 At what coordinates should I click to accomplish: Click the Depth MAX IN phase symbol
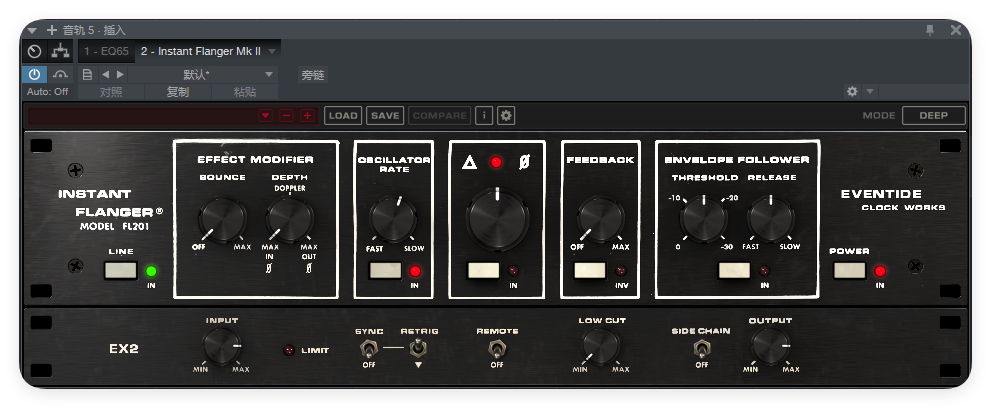[x=271, y=269]
